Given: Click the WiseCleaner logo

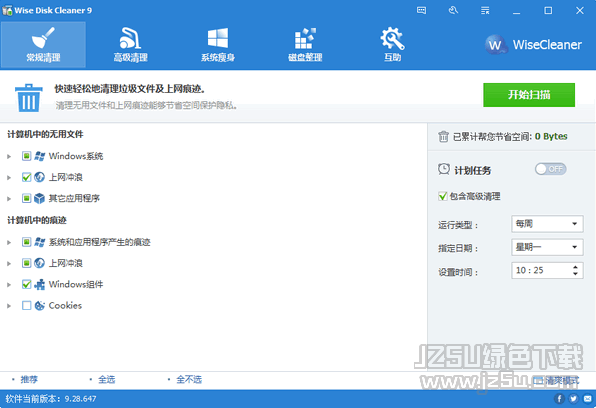Looking at the screenshot, I should (x=533, y=45).
